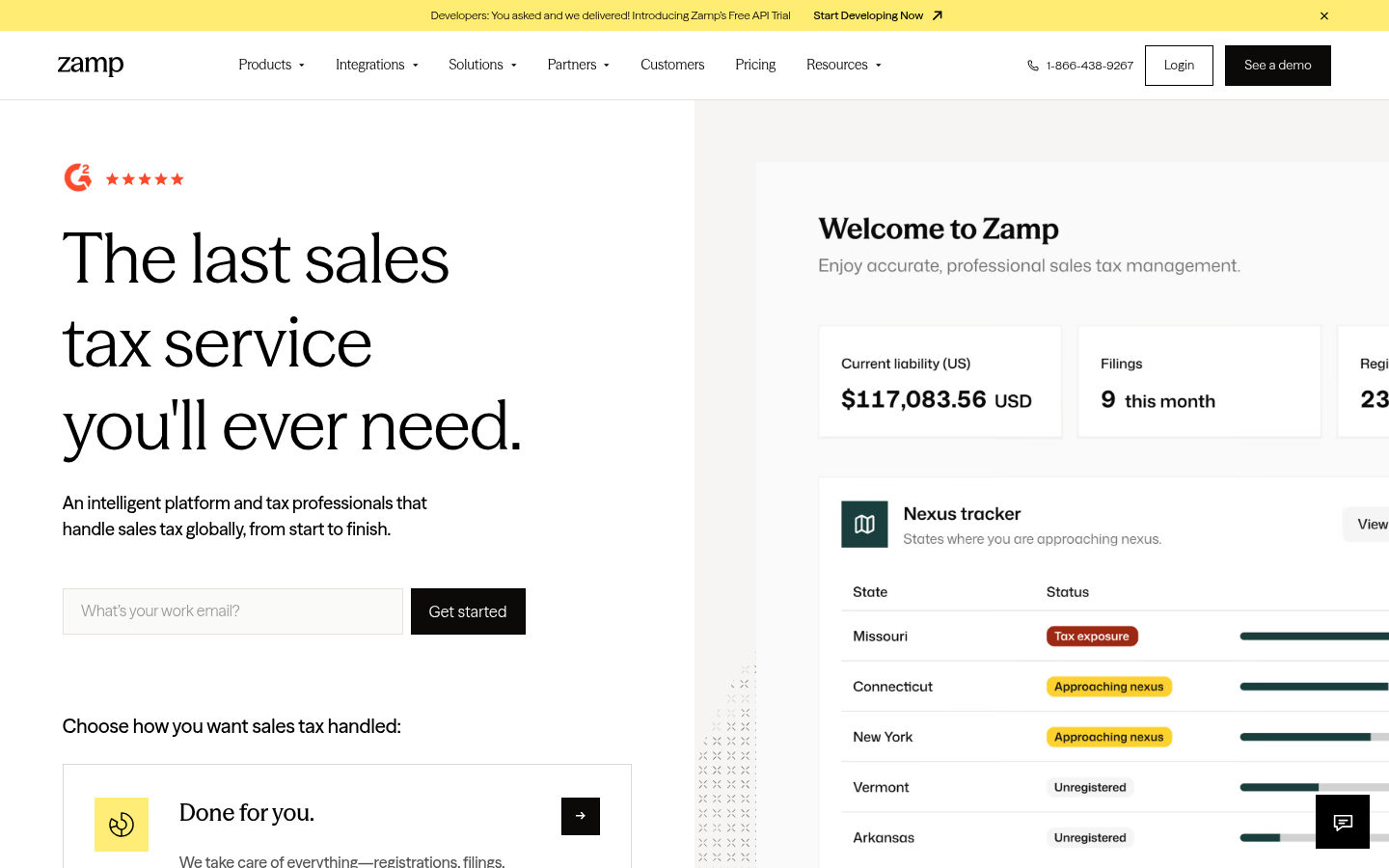The width and height of the screenshot is (1389, 868).
Task: Click the Vermont nexus progress bar
Action: [1315, 787]
